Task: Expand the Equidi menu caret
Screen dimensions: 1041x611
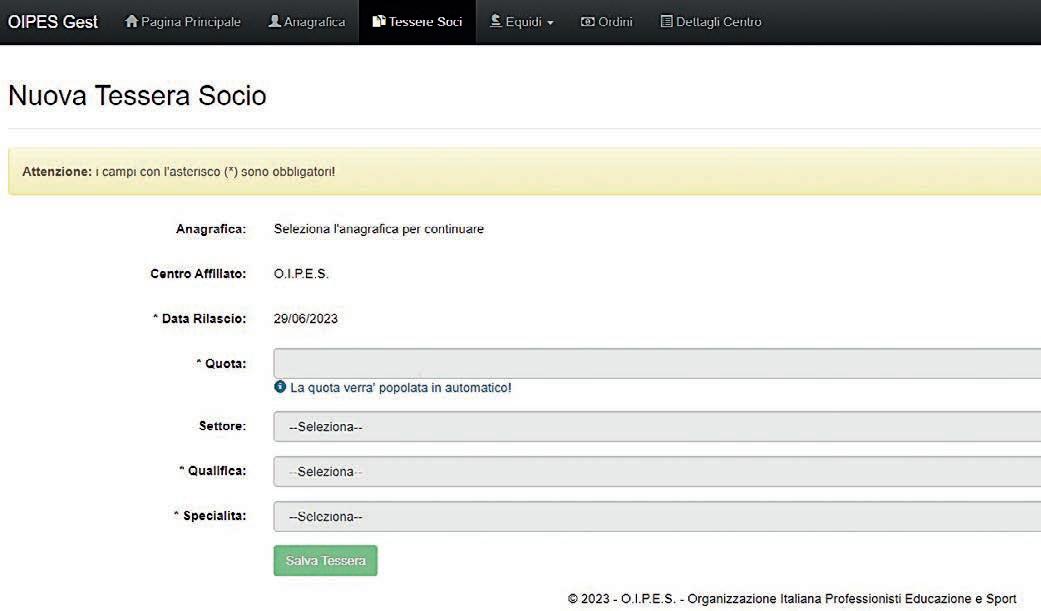Action: (x=550, y=23)
